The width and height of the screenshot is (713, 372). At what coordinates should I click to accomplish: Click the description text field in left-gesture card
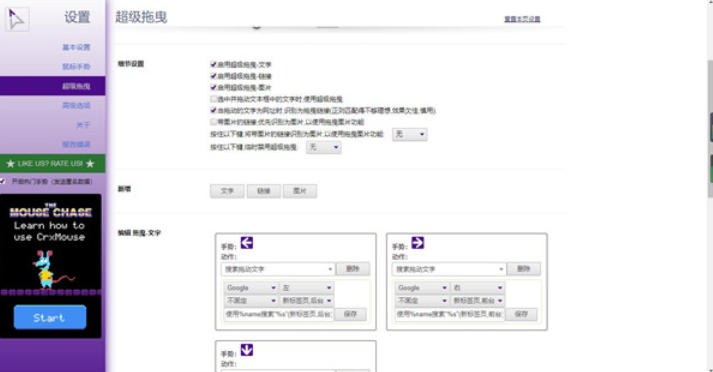[x=279, y=314]
